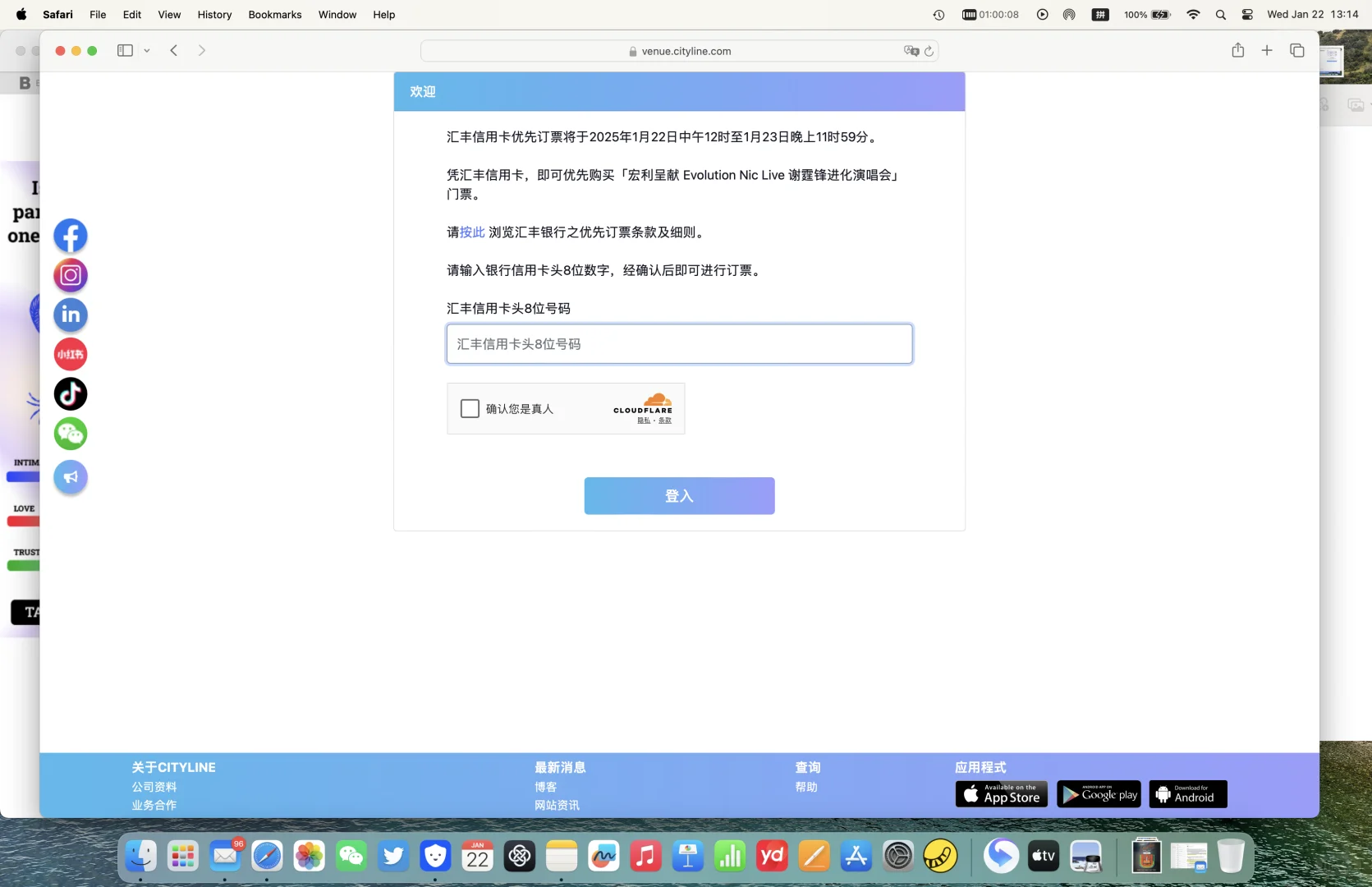Open Cloudflare terms link 条款
Screen dimensions: 1372x887
(x=665, y=421)
